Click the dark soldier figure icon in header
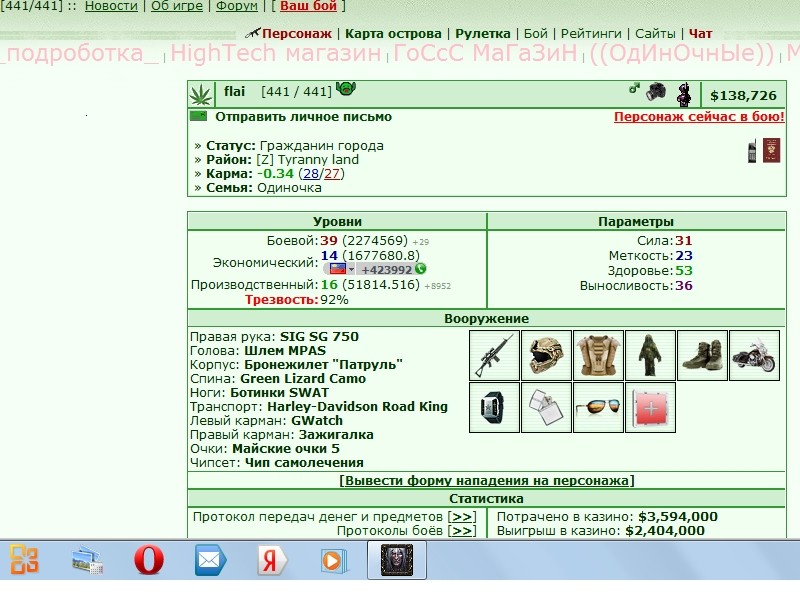The width and height of the screenshot is (800, 600). (x=684, y=94)
